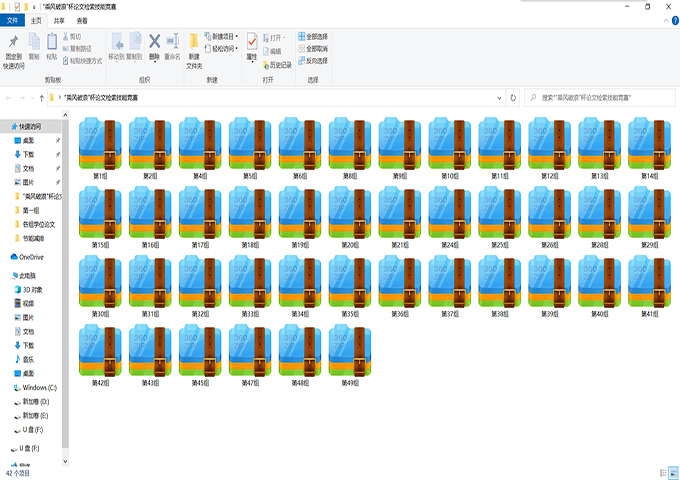Click the navigation pane vertical scrollbar
This screenshot has height=480, width=680.
(x=66, y=300)
